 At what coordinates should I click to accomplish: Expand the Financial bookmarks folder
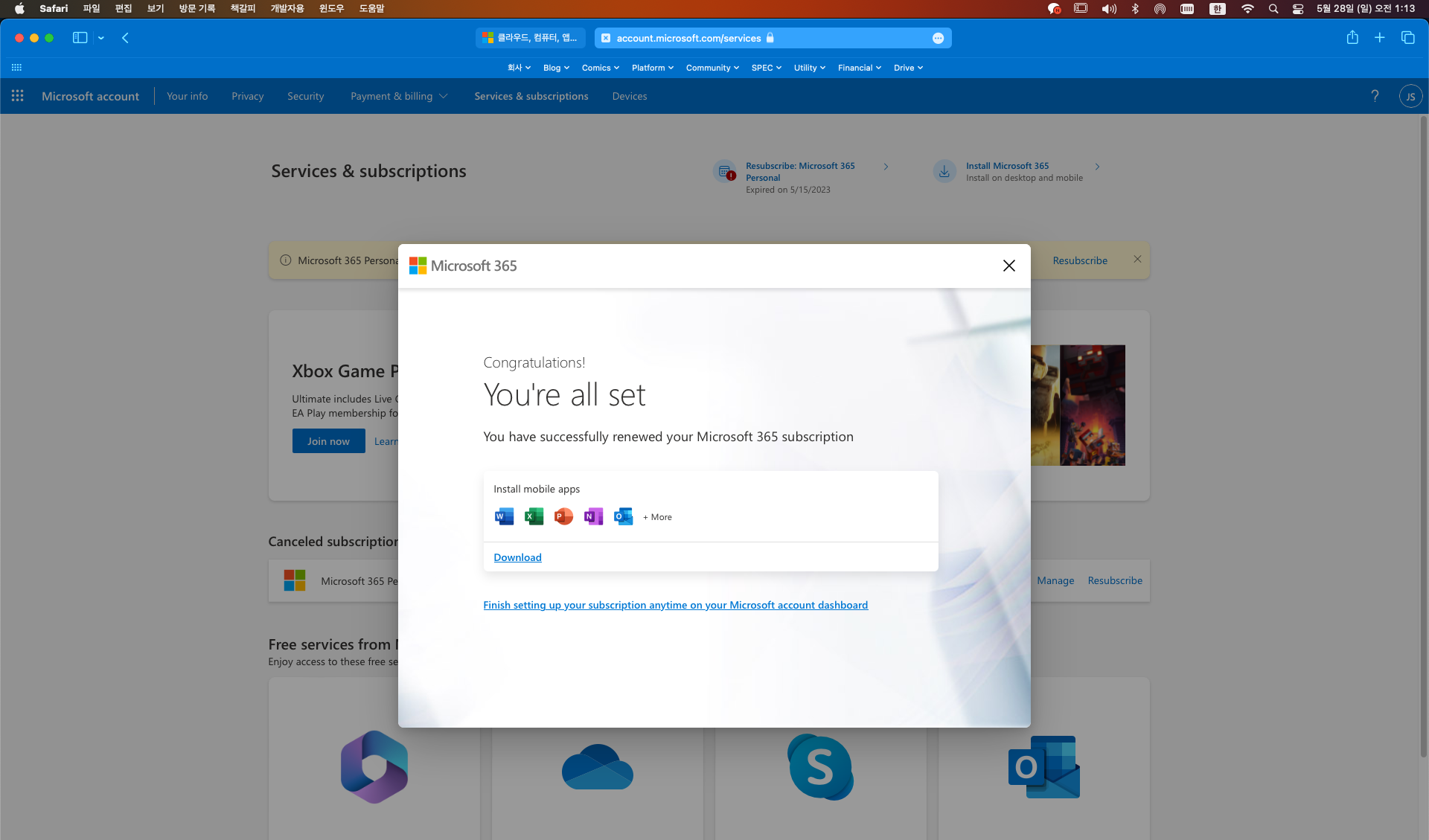[859, 68]
